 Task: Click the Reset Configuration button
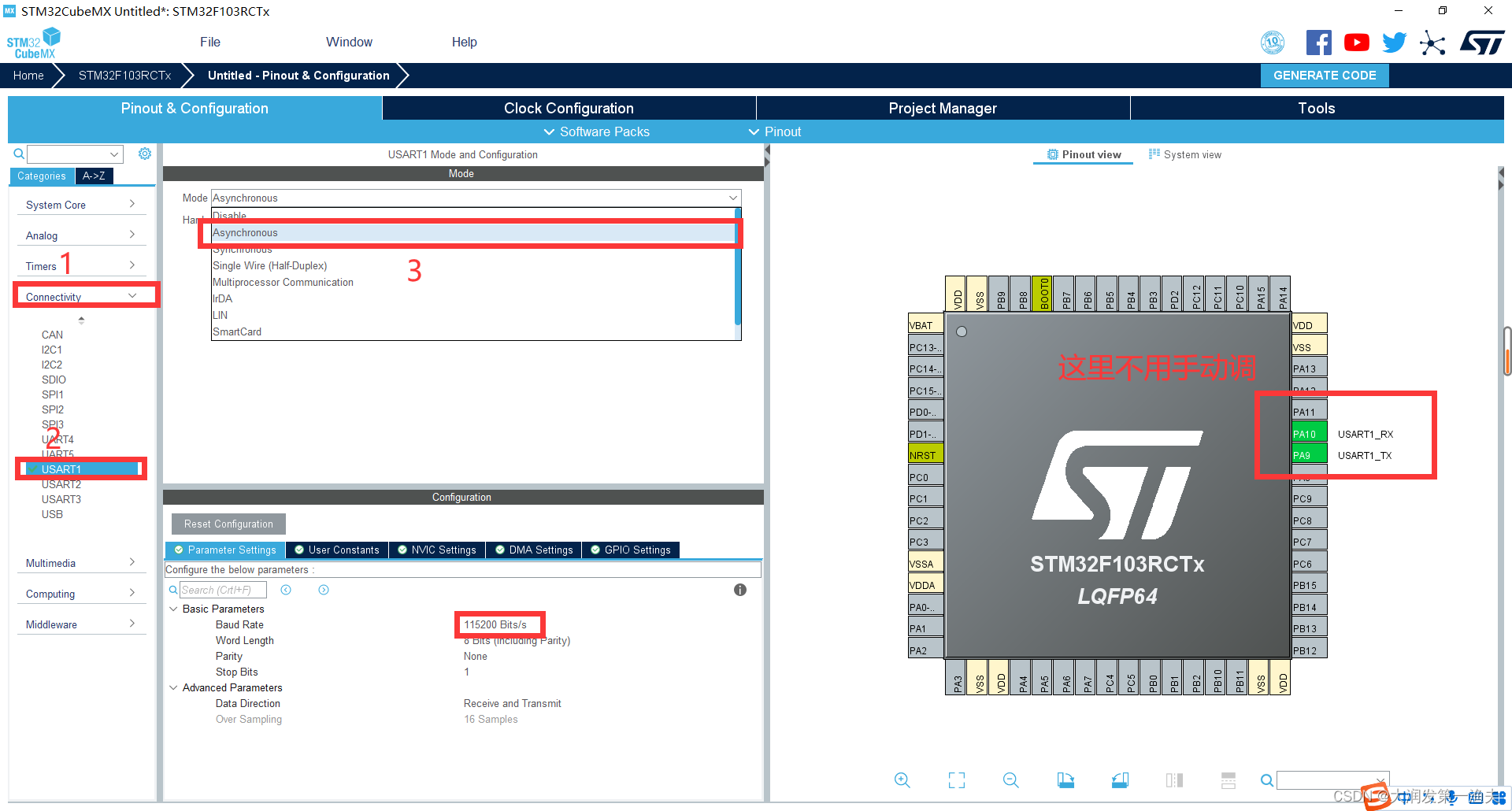click(x=228, y=524)
